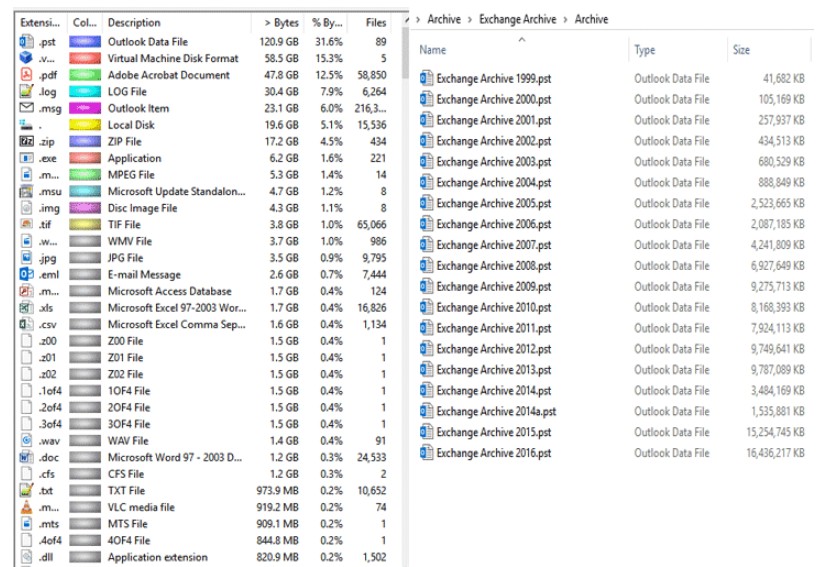Expand chevron after first Archive breadcrumb
This screenshot has height=567, width=822.
pos(470,20)
